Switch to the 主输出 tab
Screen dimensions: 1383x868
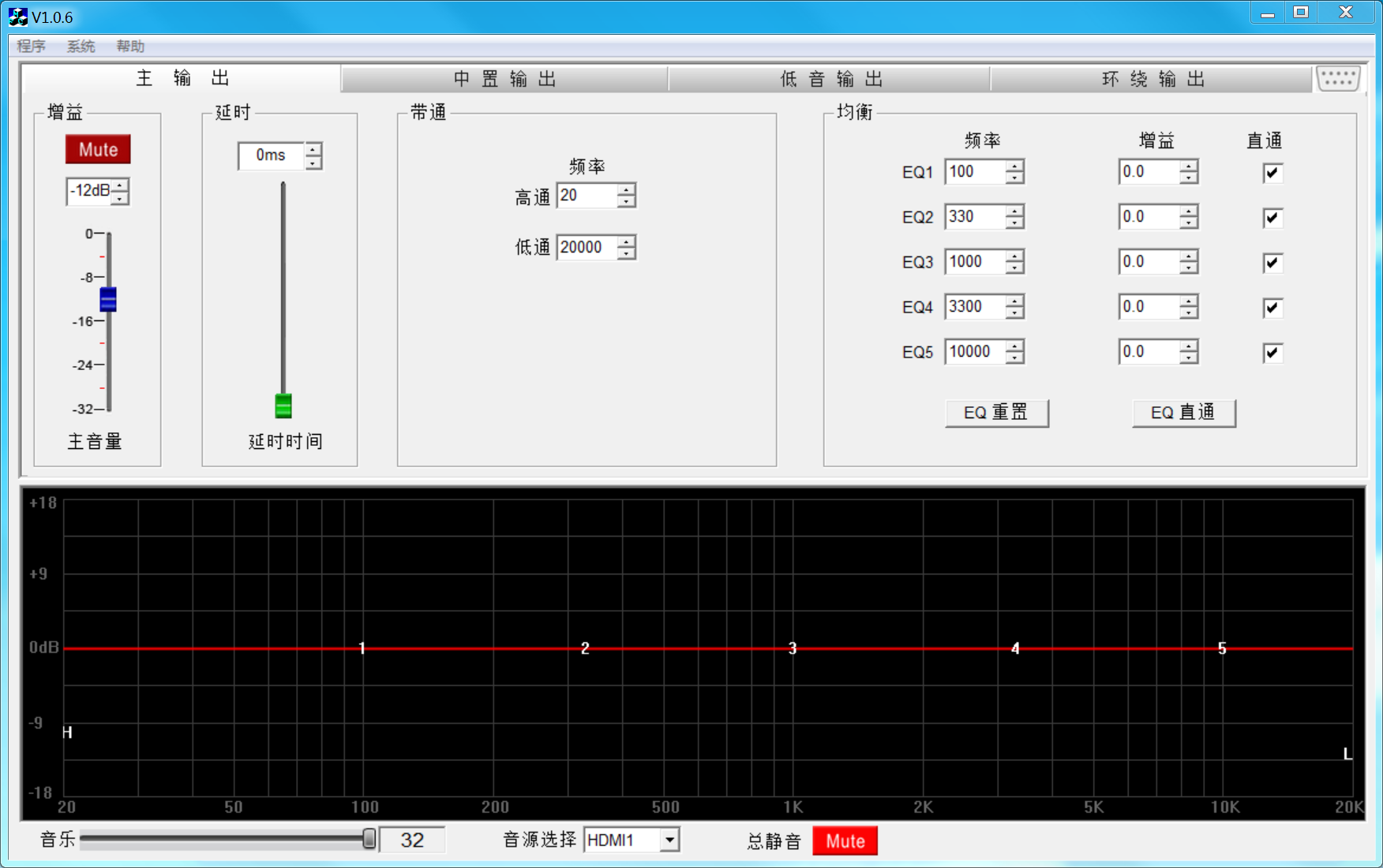182,78
